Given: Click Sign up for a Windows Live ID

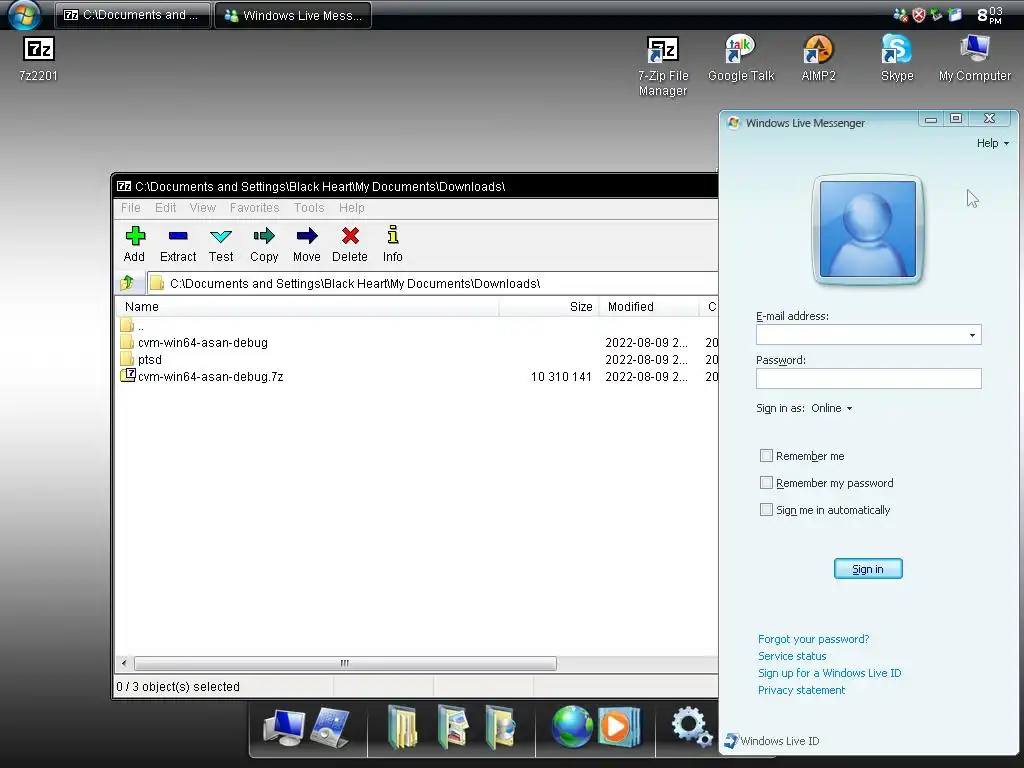Looking at the screenshot, I should point(829,673).
